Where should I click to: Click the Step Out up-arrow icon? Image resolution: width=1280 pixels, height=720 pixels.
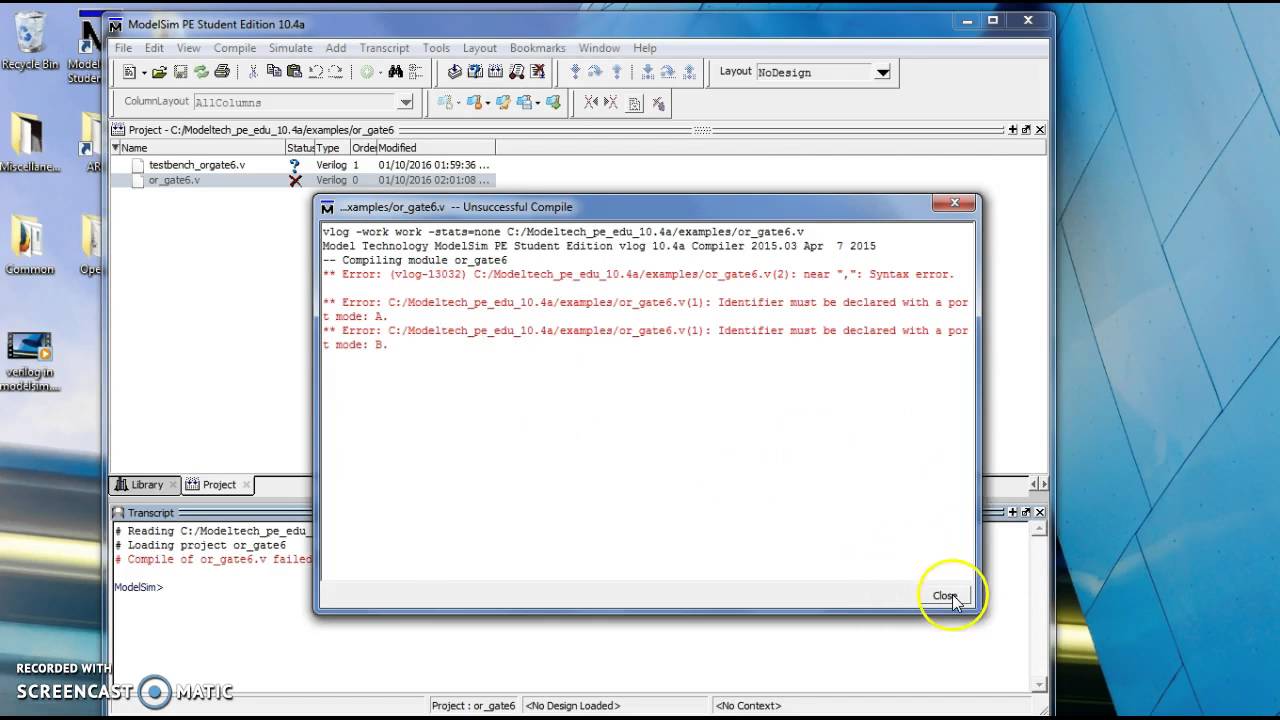click(x=616, y=72)
